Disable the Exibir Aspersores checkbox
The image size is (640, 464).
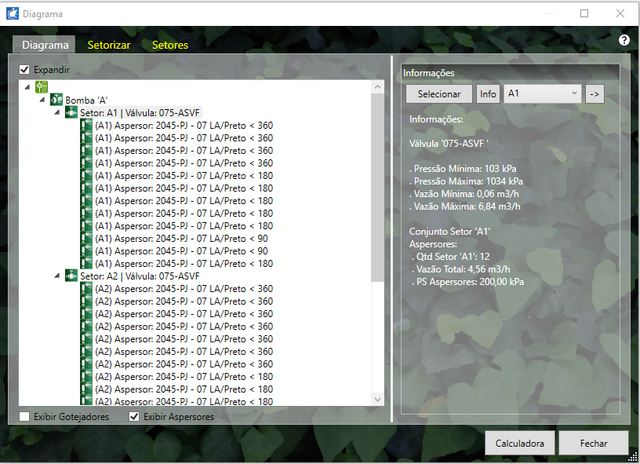[x=135, y=416]
